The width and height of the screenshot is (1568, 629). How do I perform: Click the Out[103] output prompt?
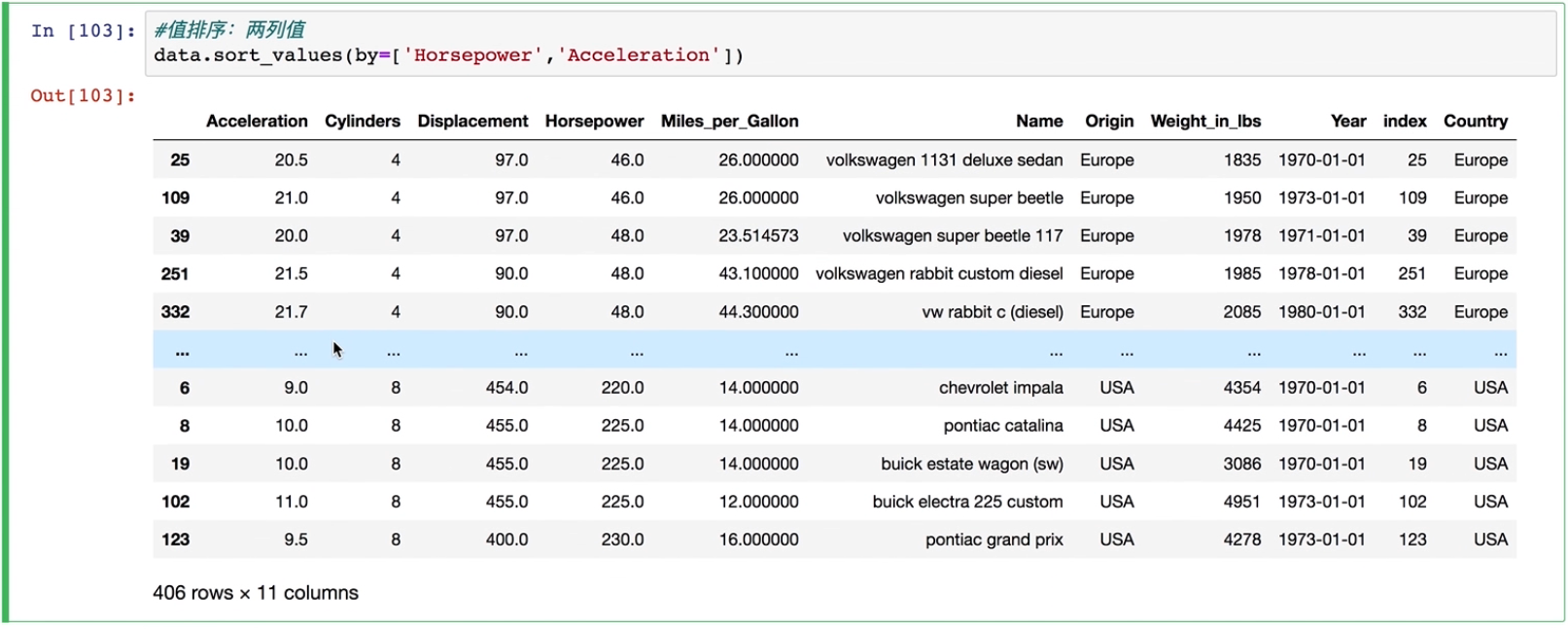click(84, 95)
